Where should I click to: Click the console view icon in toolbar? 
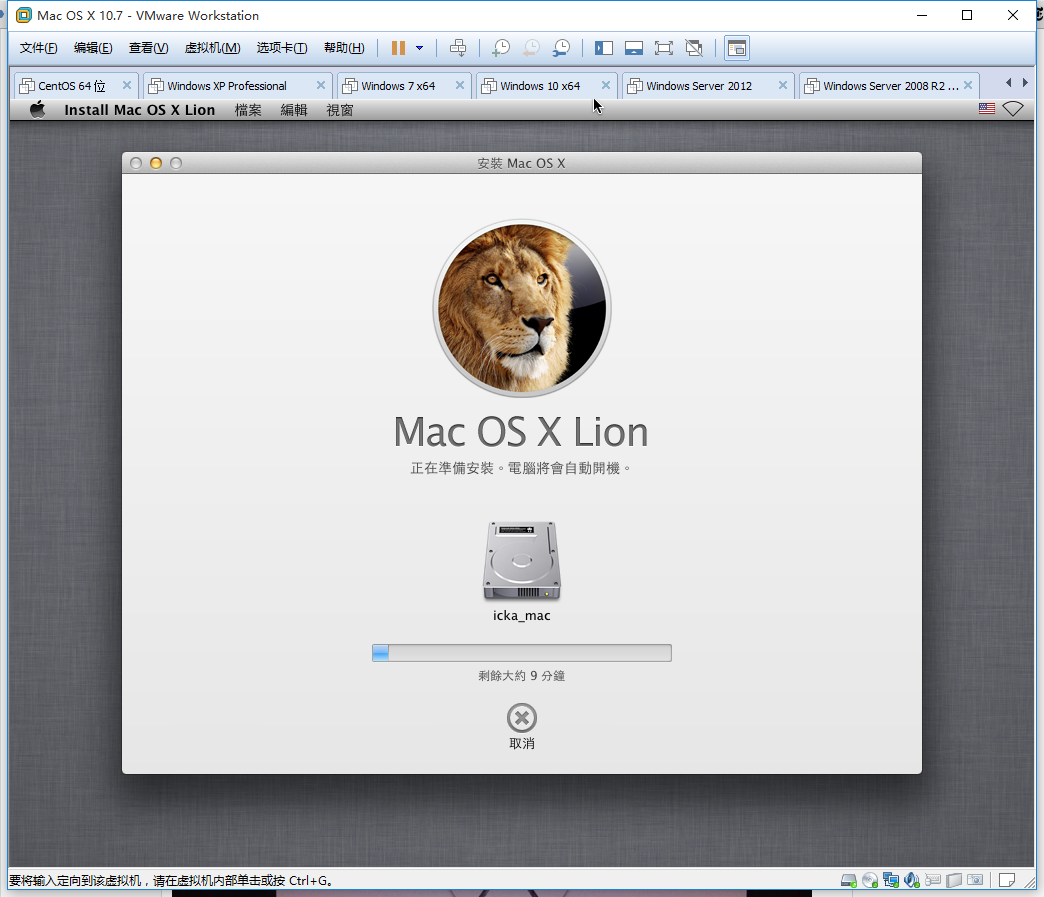point(737,48)
